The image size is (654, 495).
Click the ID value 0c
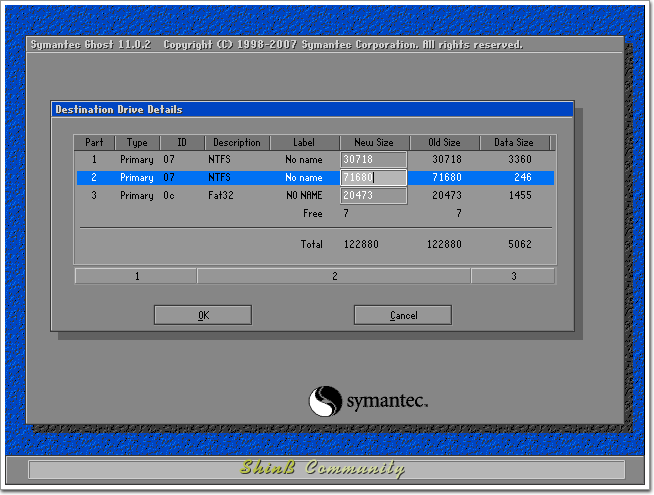pos(169,195)
